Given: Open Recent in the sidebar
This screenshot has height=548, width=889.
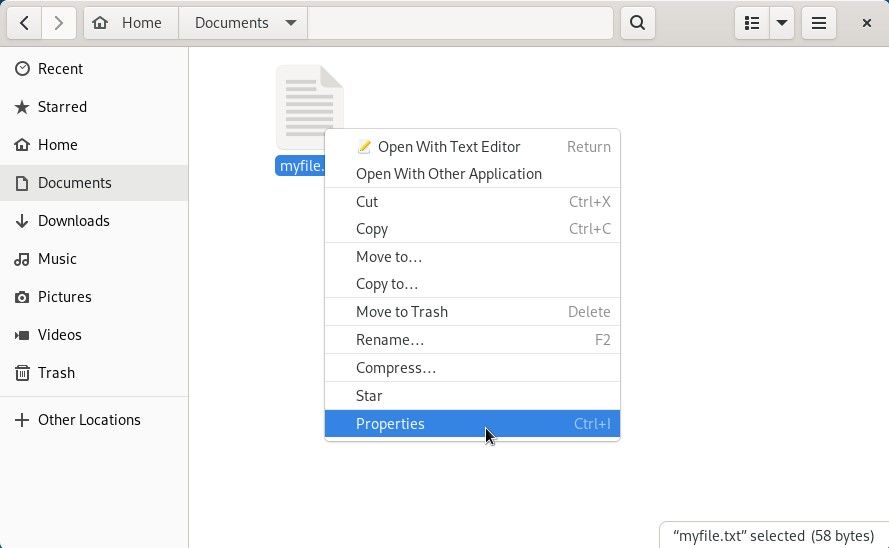Looking at the screenshot, I should (60, 69).
